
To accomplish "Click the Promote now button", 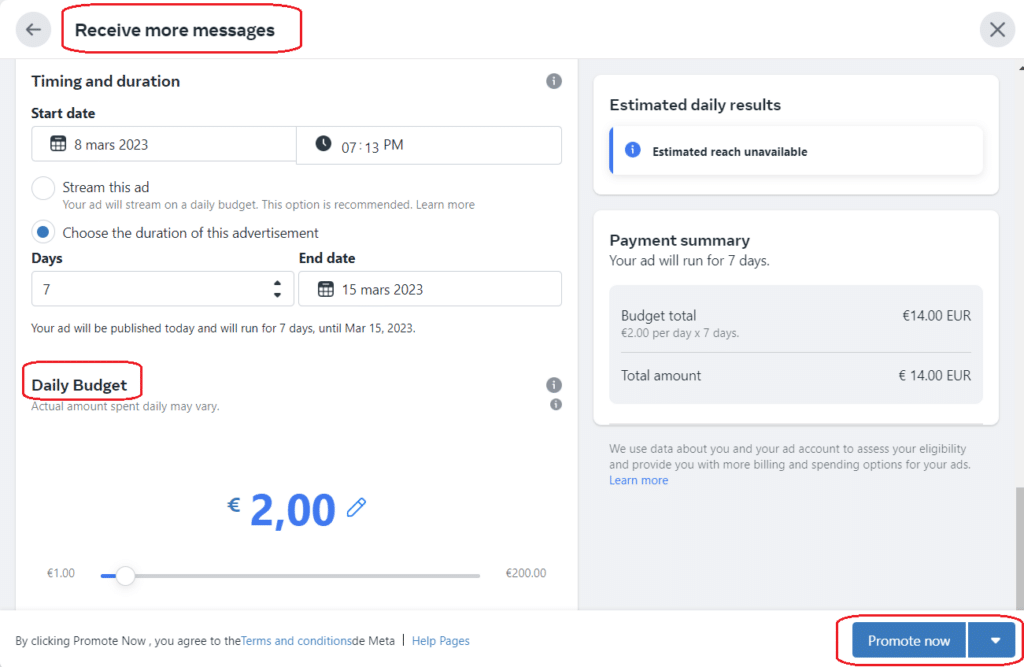I will (908, 640).
